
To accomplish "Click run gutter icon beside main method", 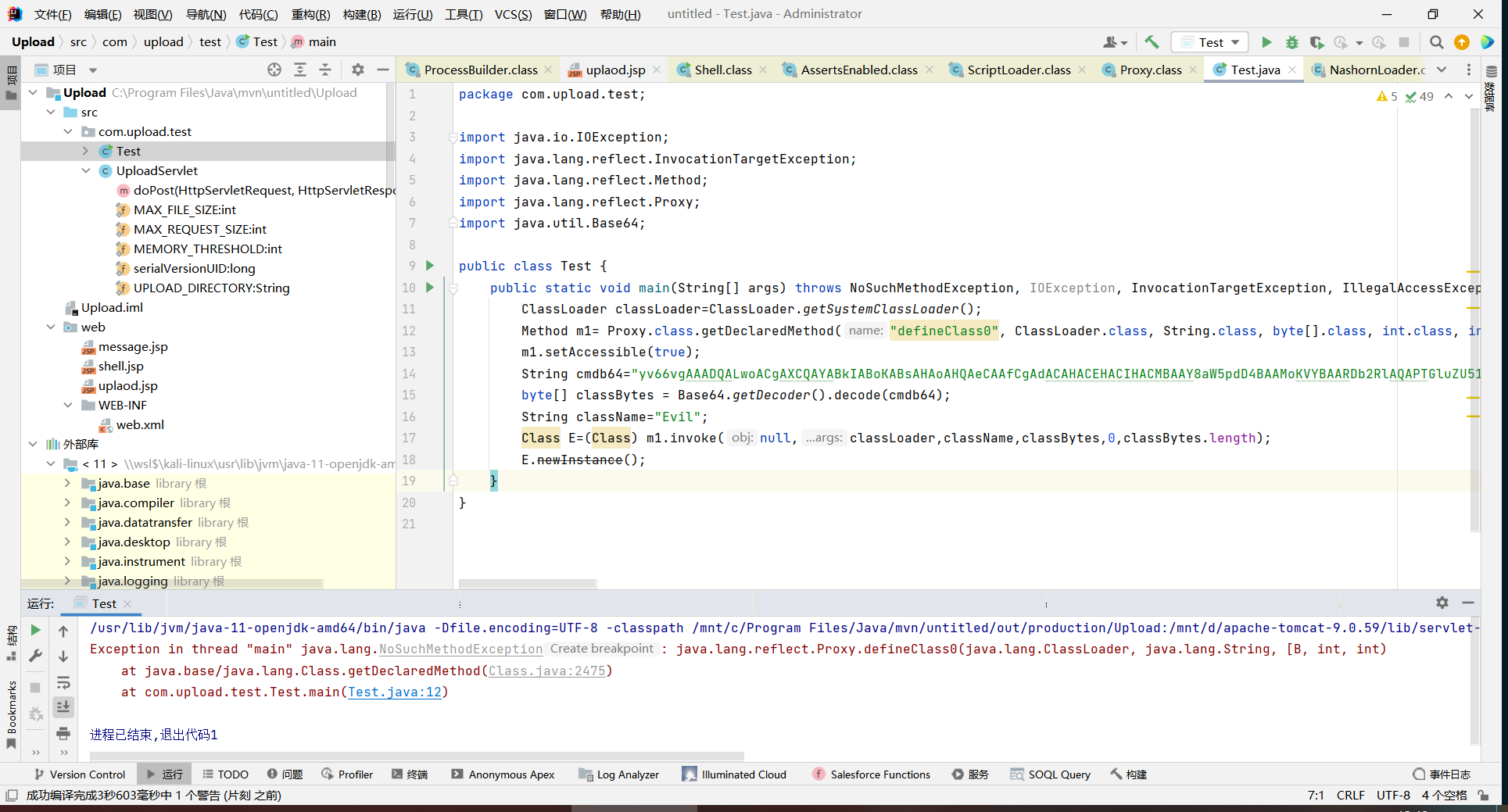I will pos(430,288).
